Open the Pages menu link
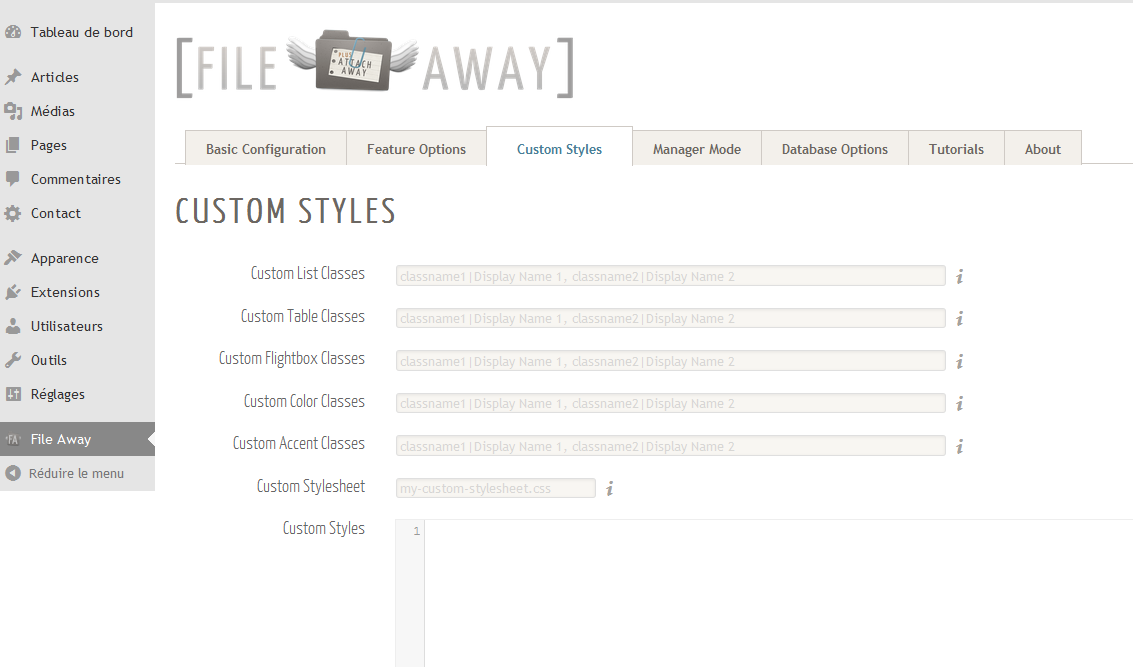The width and height of the screenshot is (1133, 667). (x=48, y=145)
